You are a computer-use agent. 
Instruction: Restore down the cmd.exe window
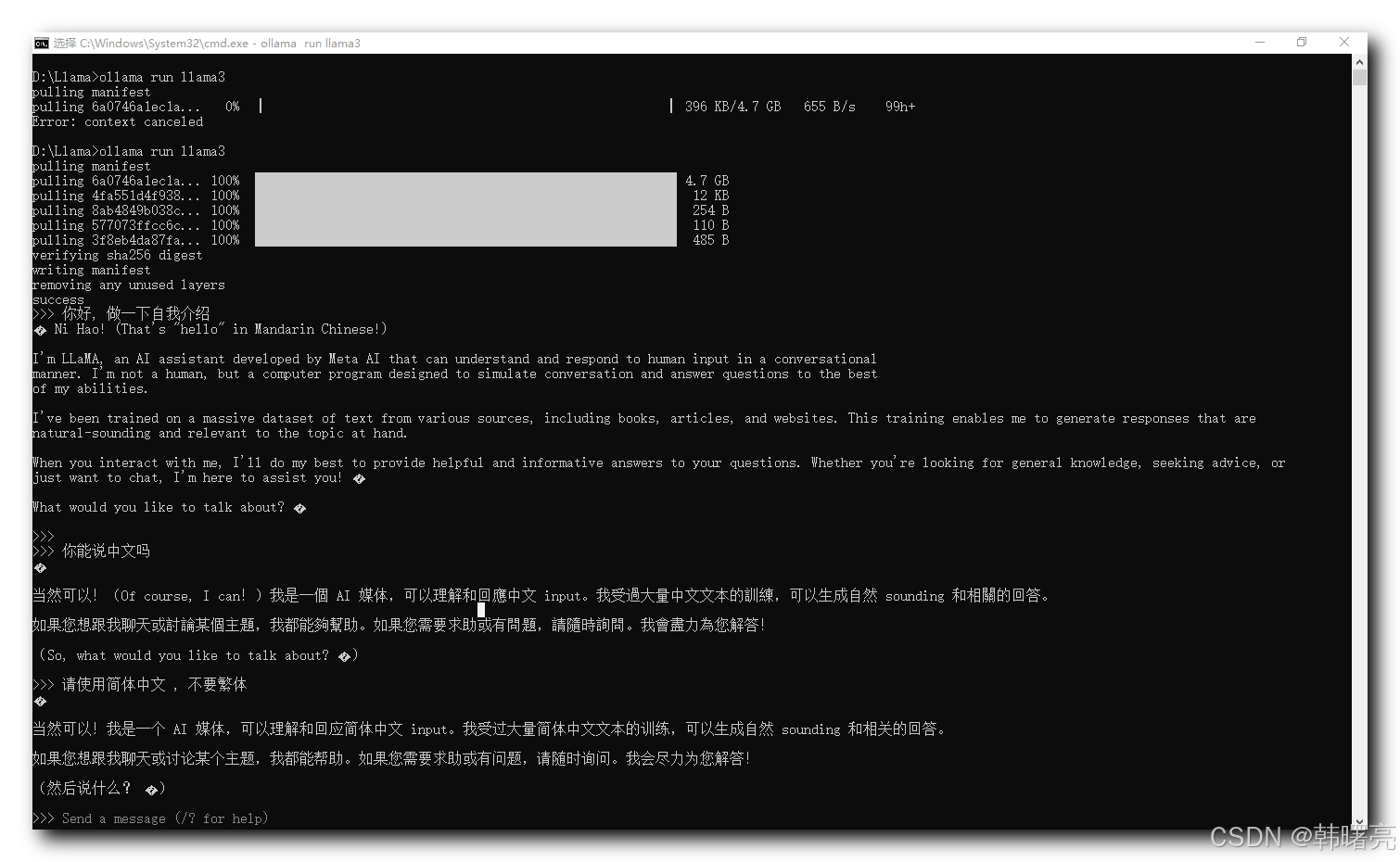coord(1302,43)
